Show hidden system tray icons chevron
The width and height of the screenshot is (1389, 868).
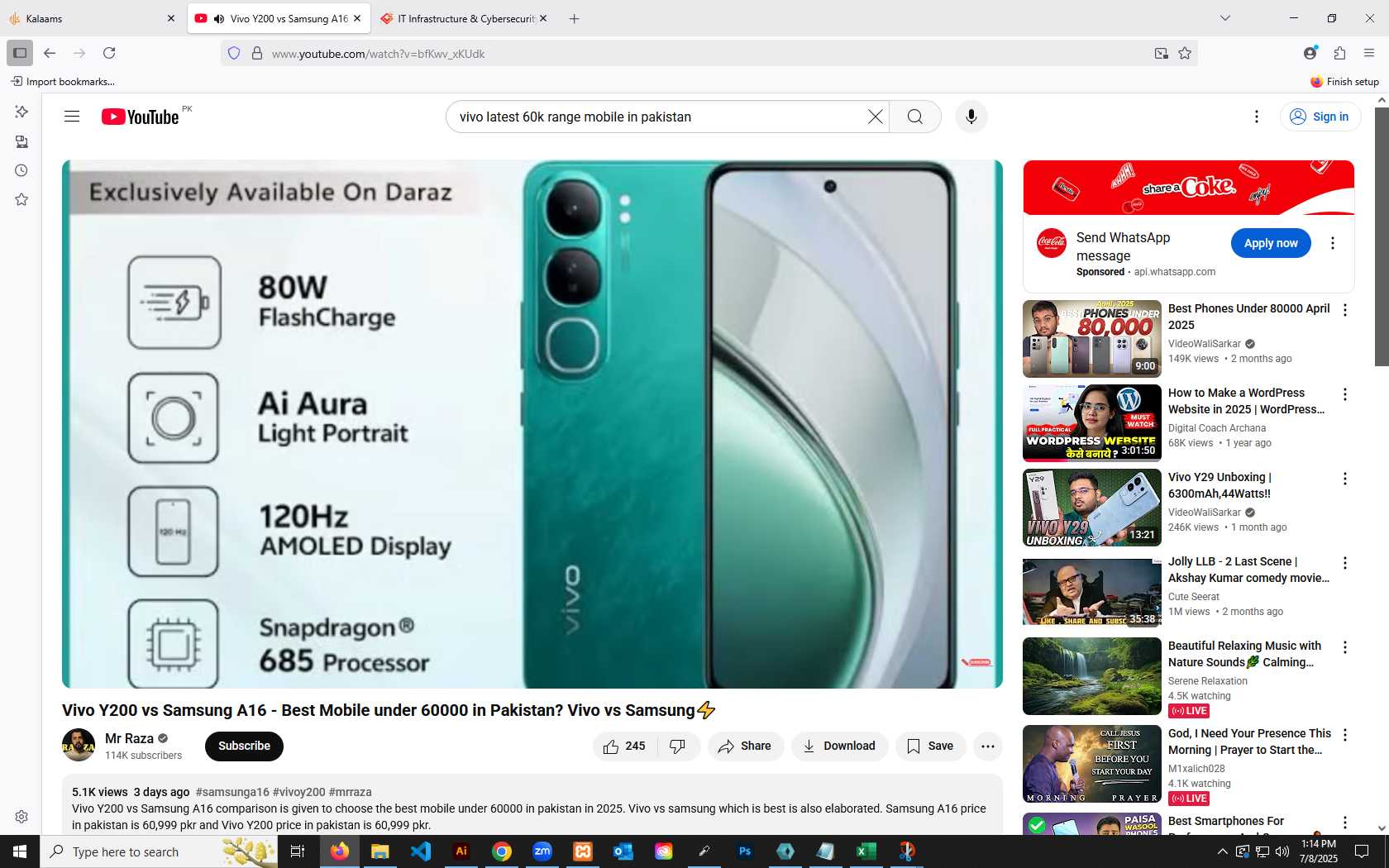(1222, 851)
